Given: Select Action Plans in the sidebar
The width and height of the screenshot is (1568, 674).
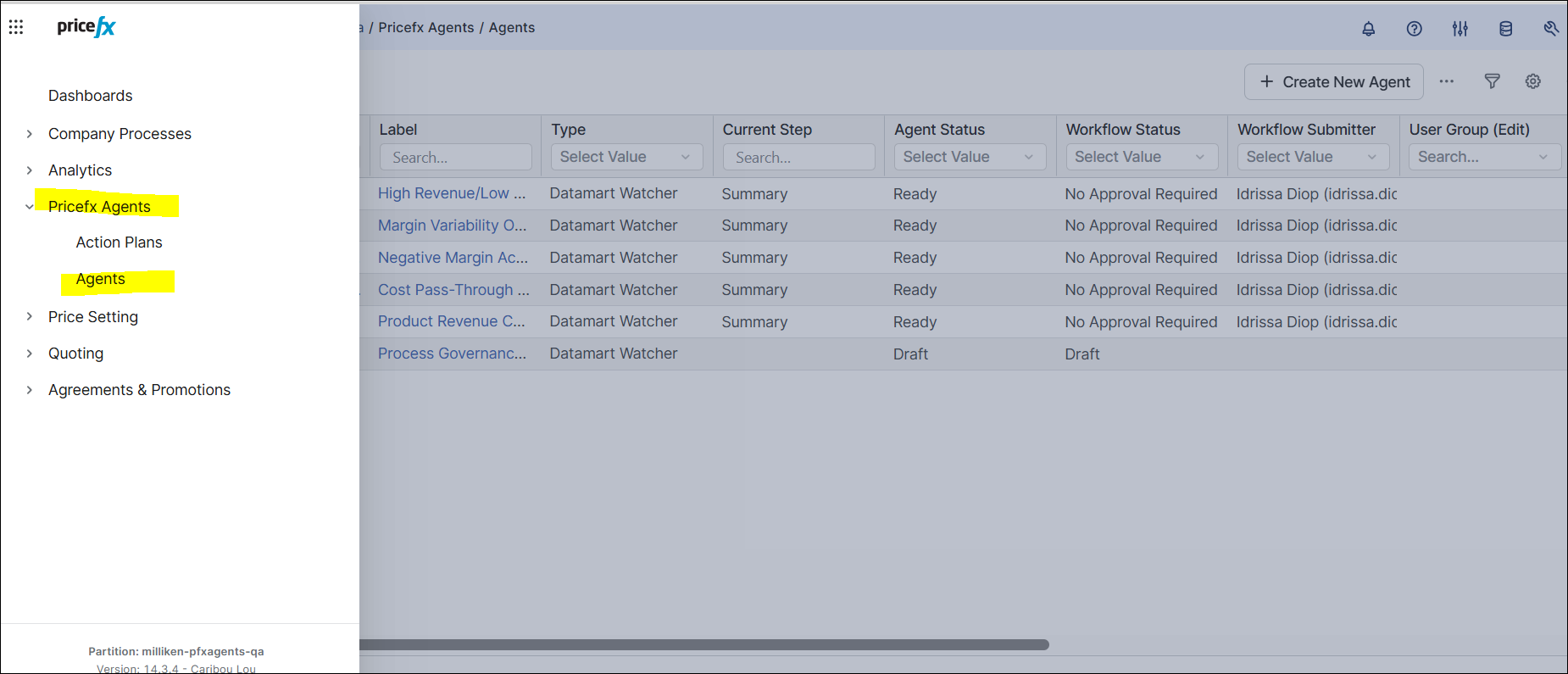Looking at the screenshot, I should tap(119, 242).
